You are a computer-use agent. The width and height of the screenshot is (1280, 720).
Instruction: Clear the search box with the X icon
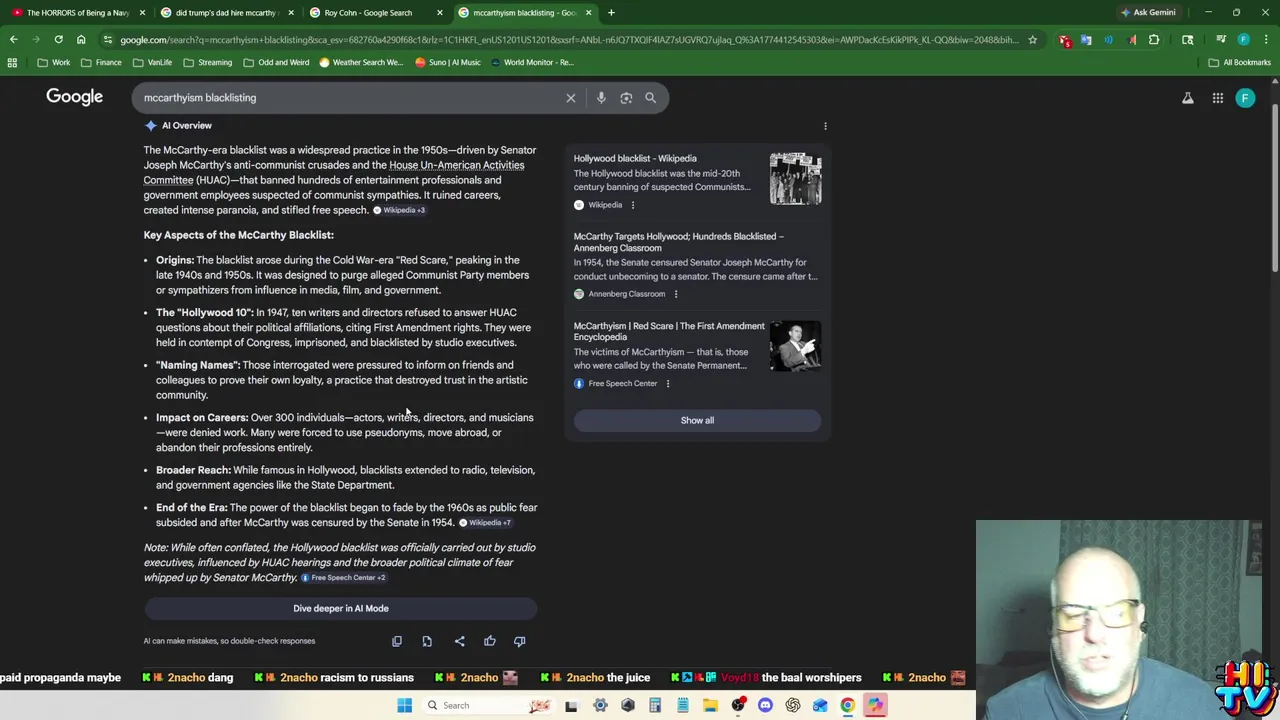[x=571, y=98]
